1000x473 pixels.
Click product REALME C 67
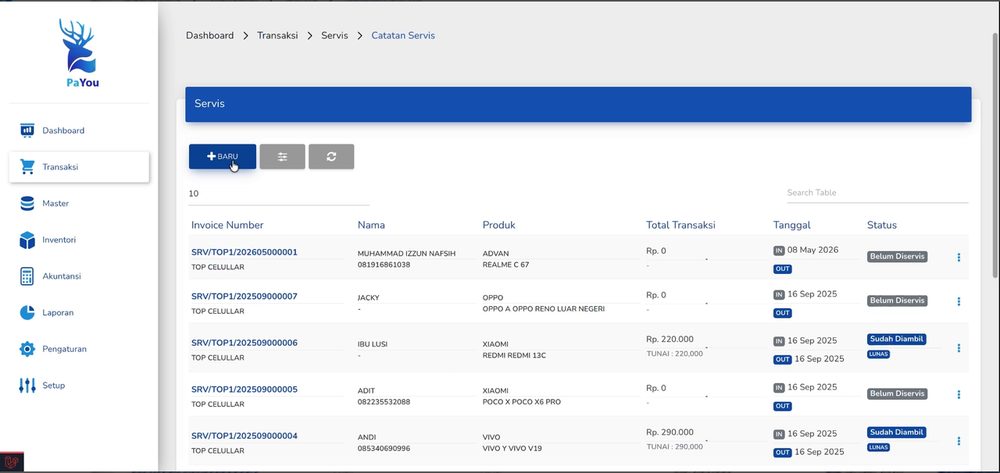point(506,265)
